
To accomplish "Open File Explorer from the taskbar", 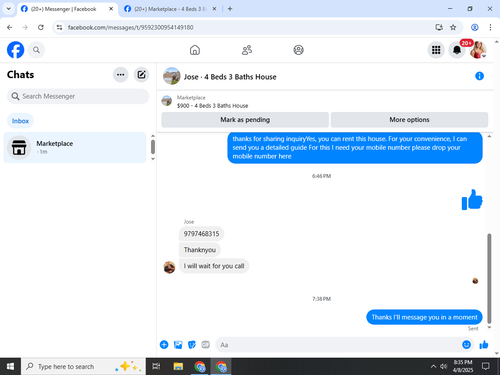I will point(178,367).
